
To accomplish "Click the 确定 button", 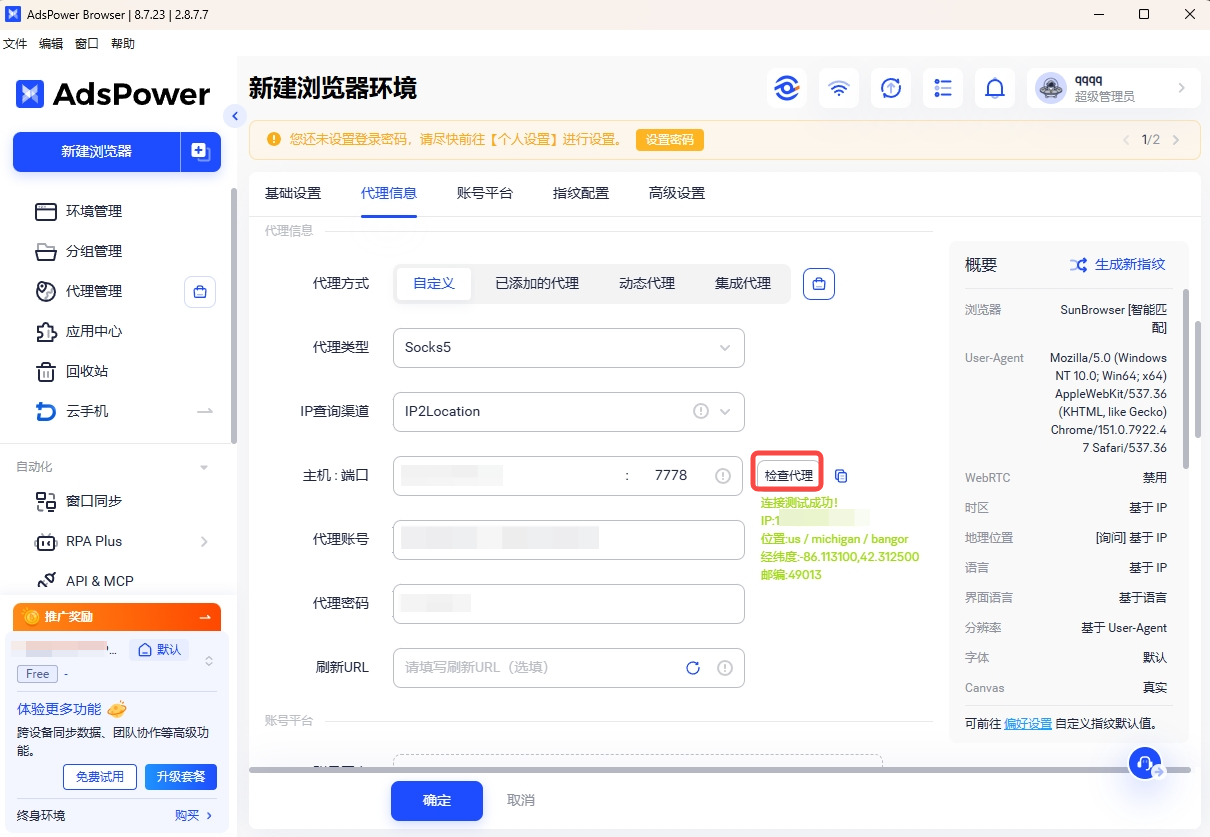I will (x=437, y=801).
